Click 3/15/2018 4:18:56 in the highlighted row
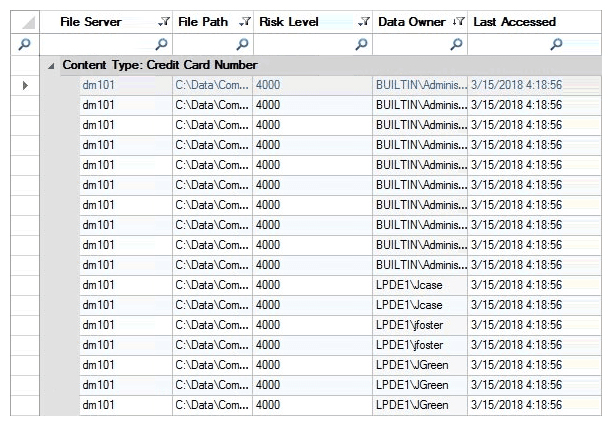The width and height of the screenshot is (612, 430). click(x=516, y=85)
